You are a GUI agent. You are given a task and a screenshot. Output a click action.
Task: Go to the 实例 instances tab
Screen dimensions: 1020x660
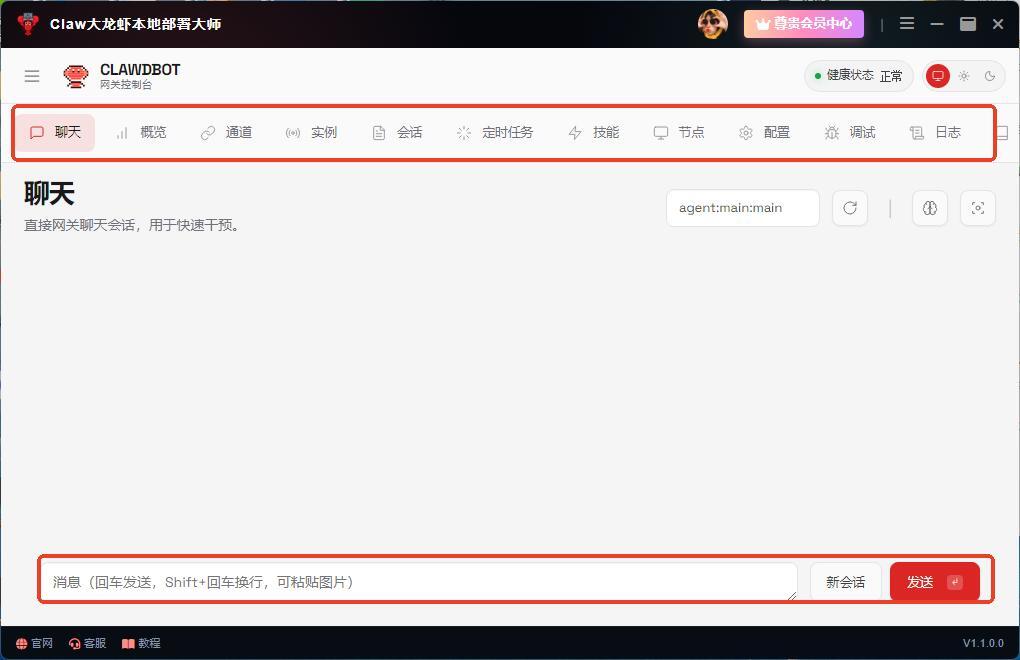[312, 133]
